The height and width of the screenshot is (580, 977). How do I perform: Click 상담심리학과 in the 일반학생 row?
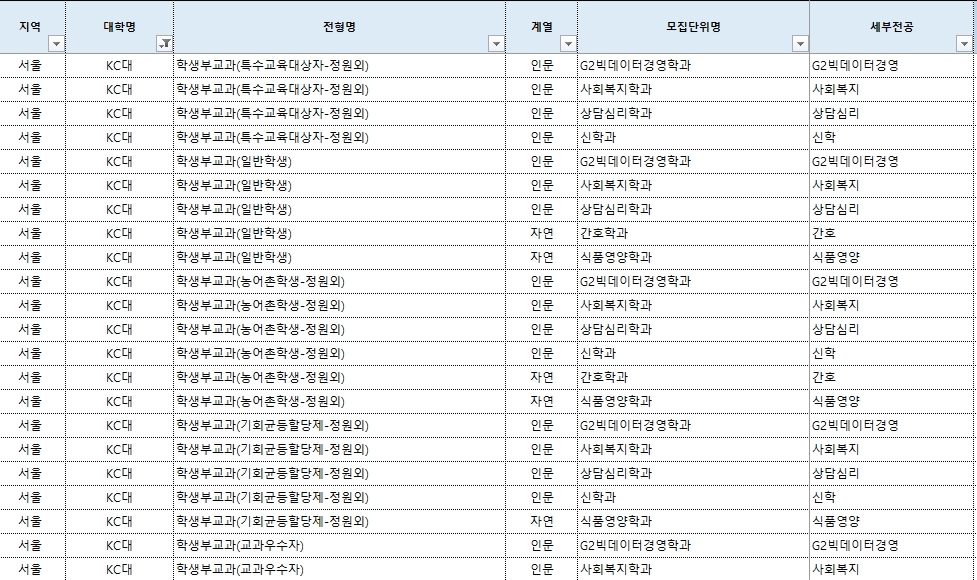[x=616, y=209]
